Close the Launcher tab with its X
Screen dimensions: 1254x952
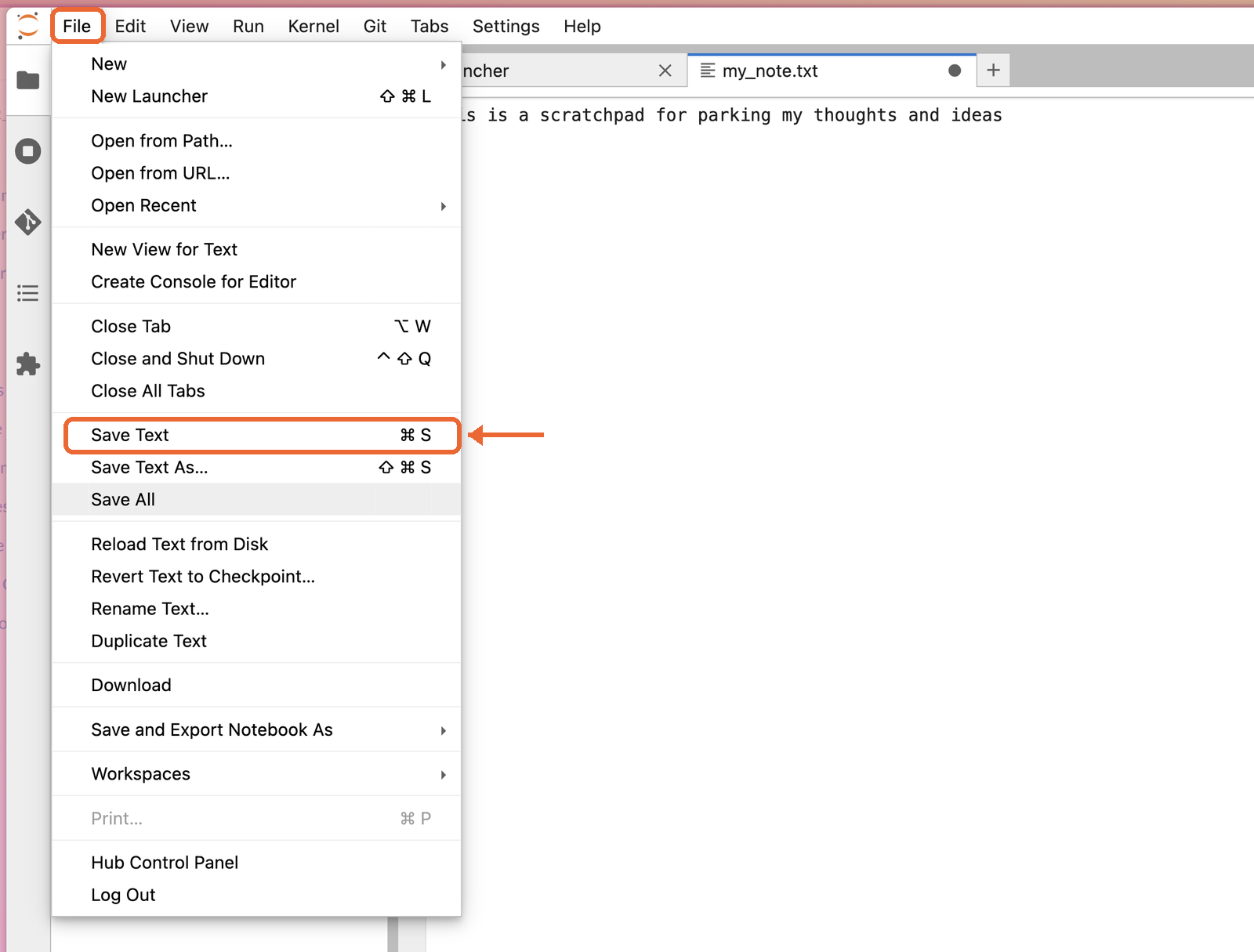click(665, 71)
